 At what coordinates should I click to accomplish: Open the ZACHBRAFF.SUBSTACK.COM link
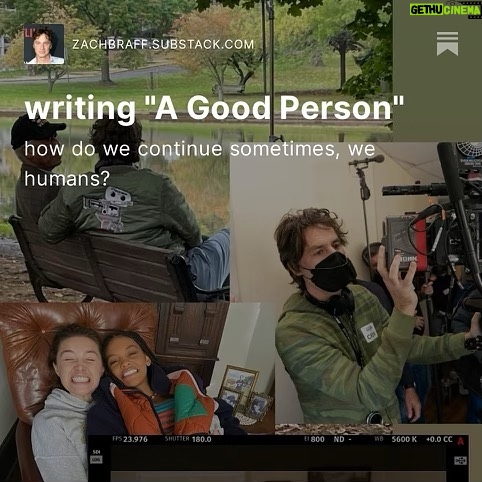point(163,44)
